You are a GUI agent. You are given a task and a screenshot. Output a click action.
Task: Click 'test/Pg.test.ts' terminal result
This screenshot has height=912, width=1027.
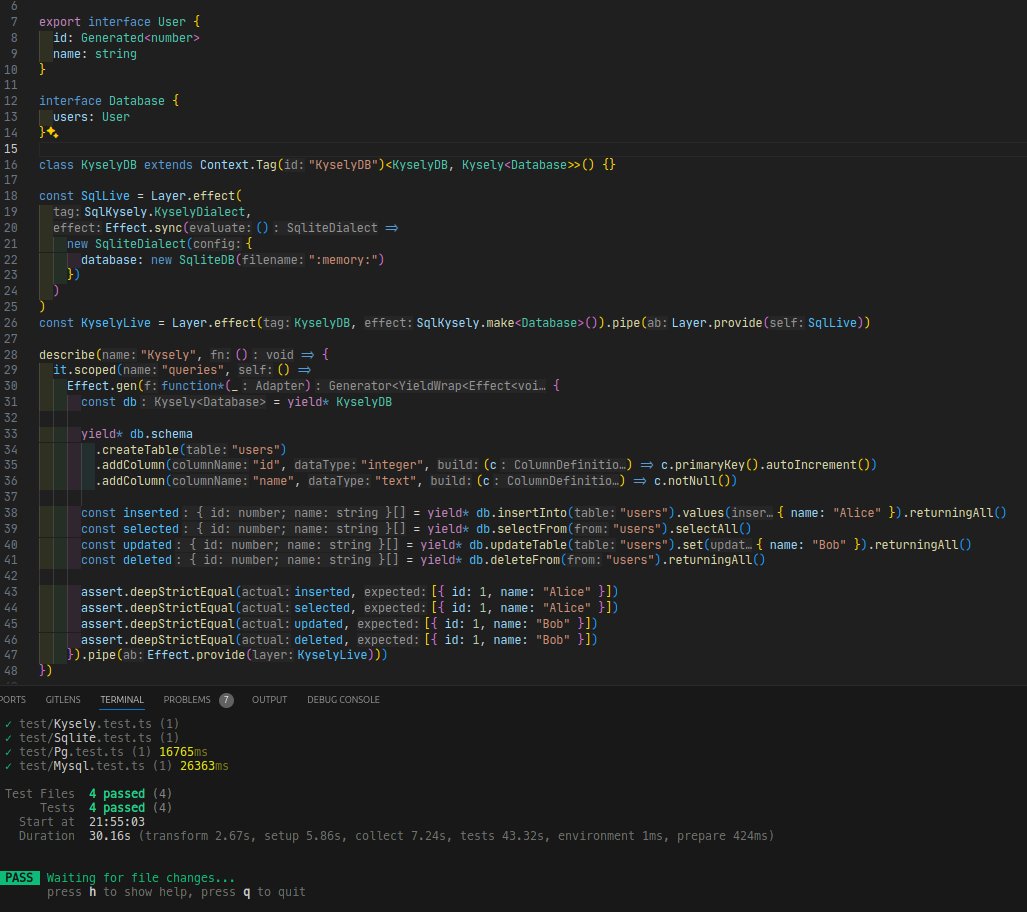71,752
